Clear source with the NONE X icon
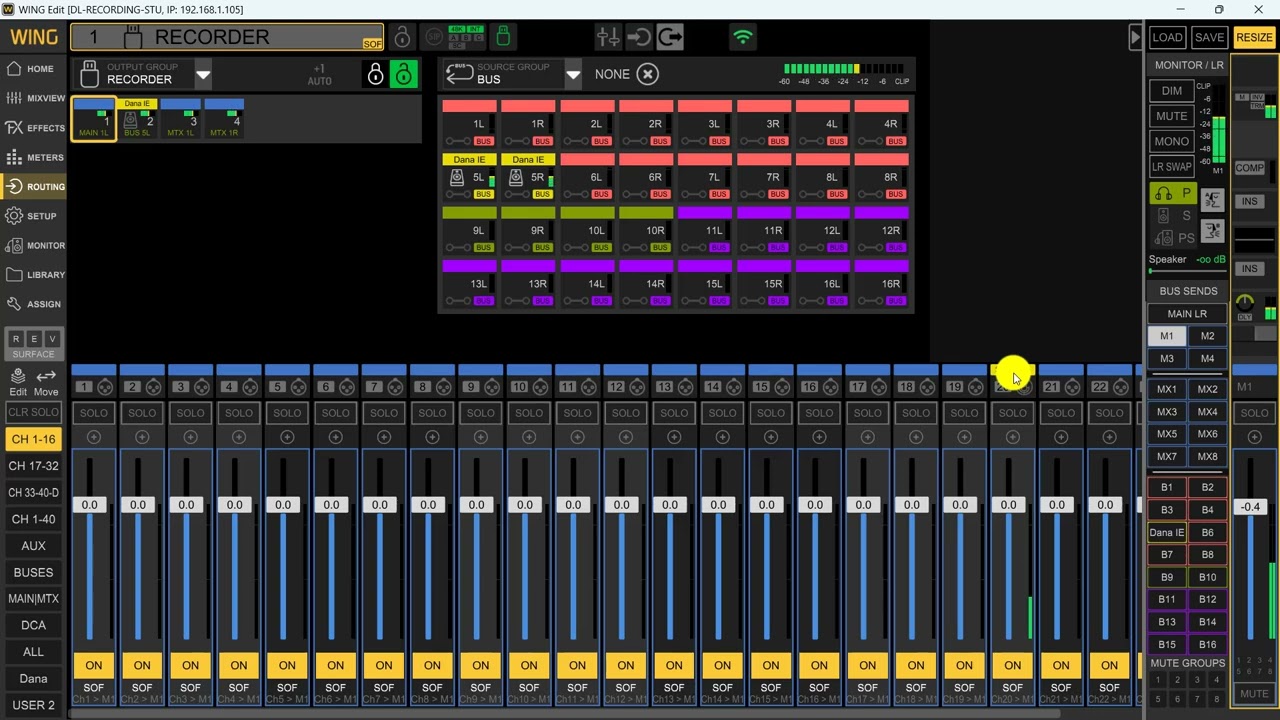Screen dimensions: 1280x720 [x=648, y=74]
